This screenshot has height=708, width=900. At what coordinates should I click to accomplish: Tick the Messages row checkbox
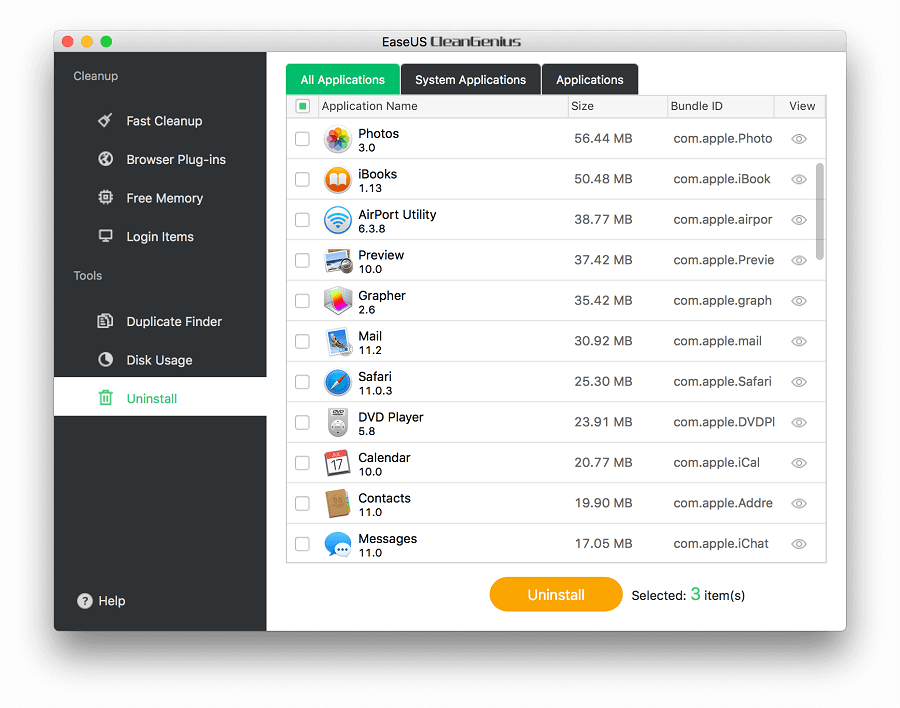coord(302,544)
